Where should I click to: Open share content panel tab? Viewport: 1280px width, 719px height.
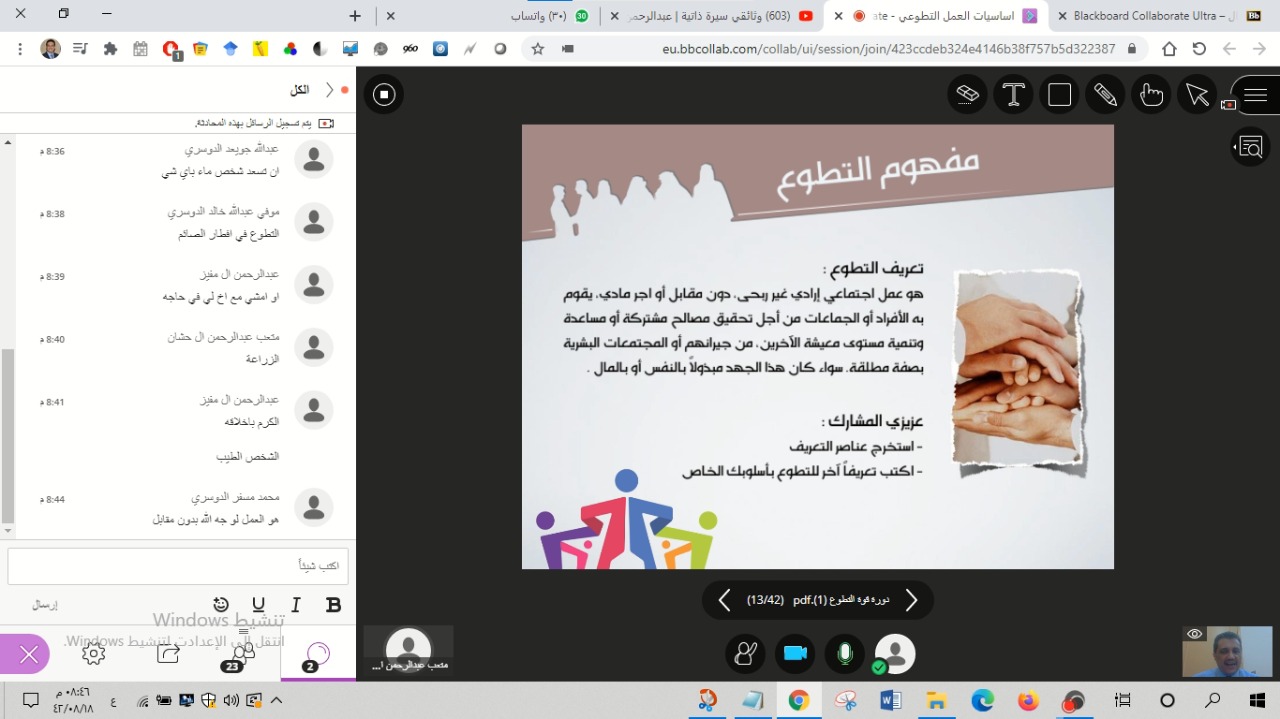168,654
